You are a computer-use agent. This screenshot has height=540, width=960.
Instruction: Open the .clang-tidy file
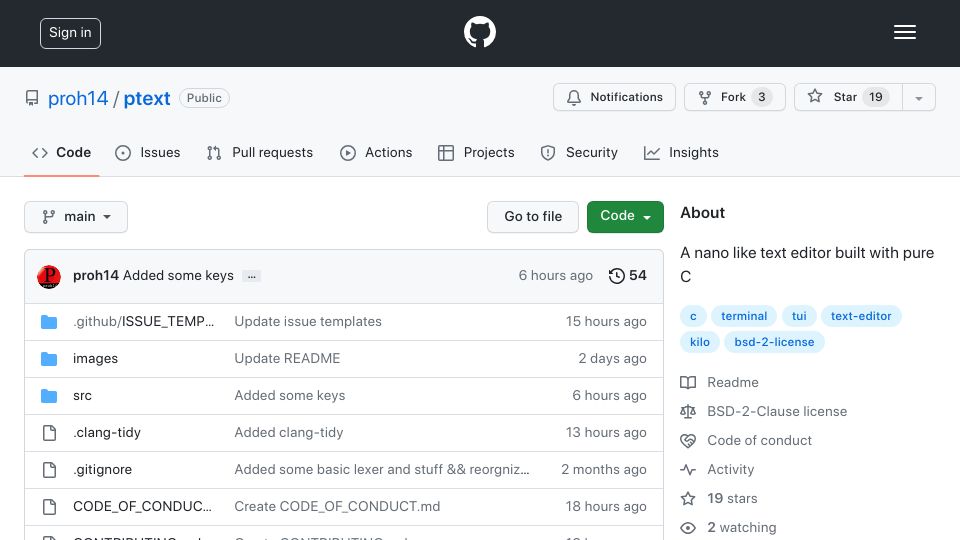pos(107,432)
